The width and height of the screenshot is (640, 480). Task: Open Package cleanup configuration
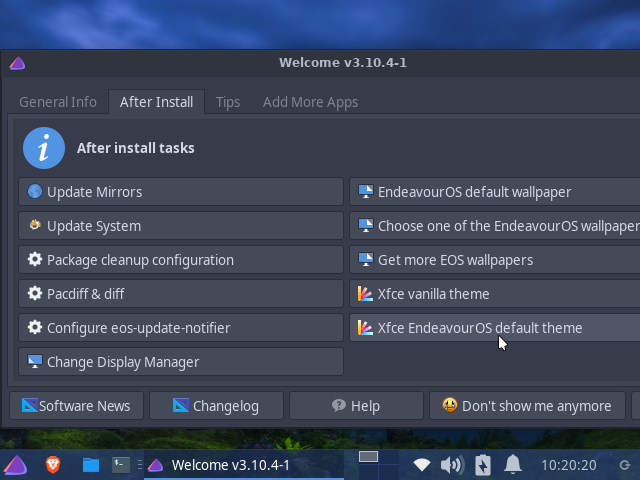point(181,260)
